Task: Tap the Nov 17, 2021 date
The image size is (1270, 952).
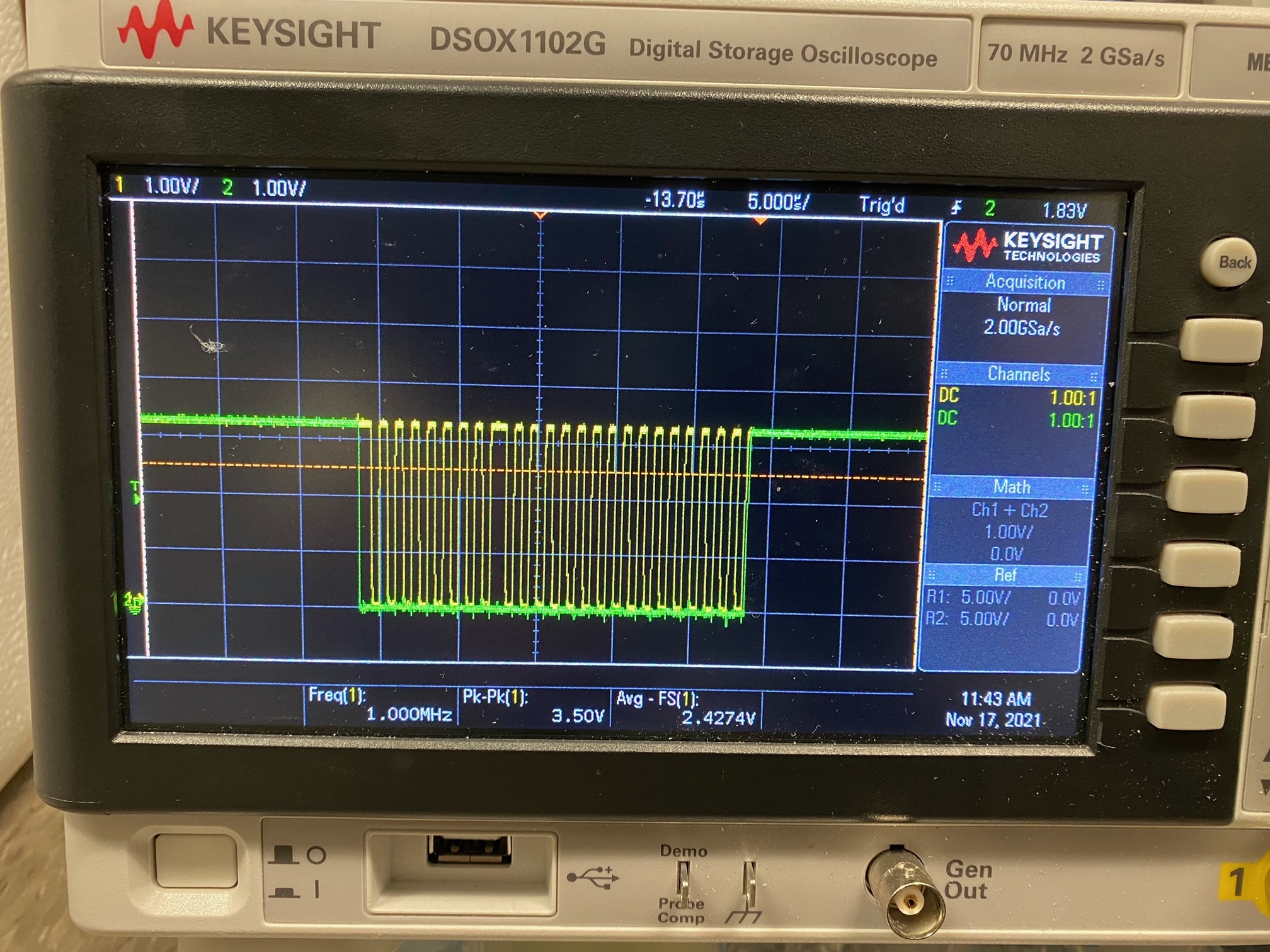Action: [993, 720]
